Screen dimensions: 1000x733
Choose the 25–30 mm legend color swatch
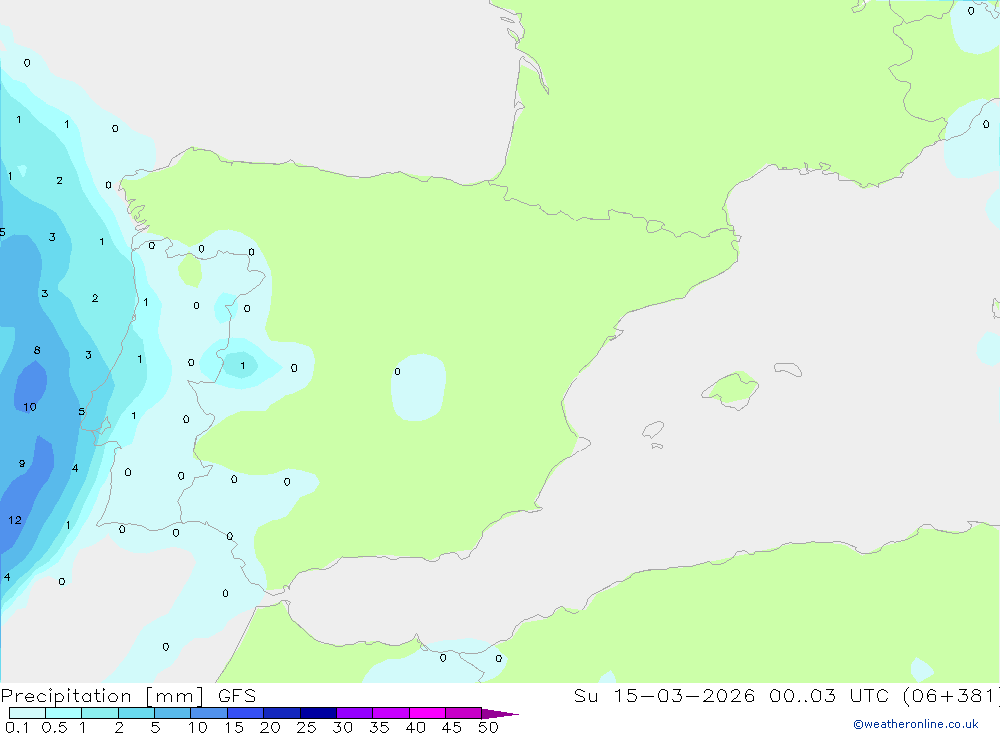tap(318, 713)
